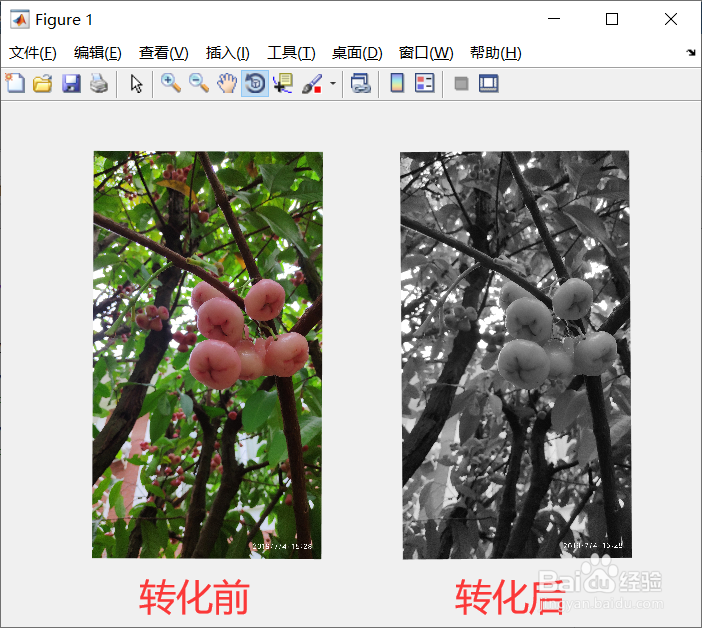Open the 桌面(D) menu
The height and width of the screenshot is (628, 702).
[357, 53]
